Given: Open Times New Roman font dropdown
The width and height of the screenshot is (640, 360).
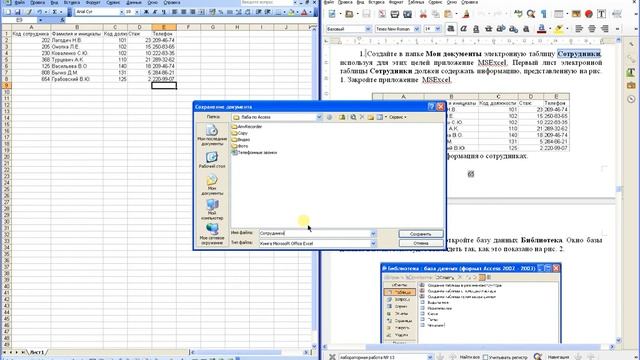Looking at the screenshot, I should point(417,29).
